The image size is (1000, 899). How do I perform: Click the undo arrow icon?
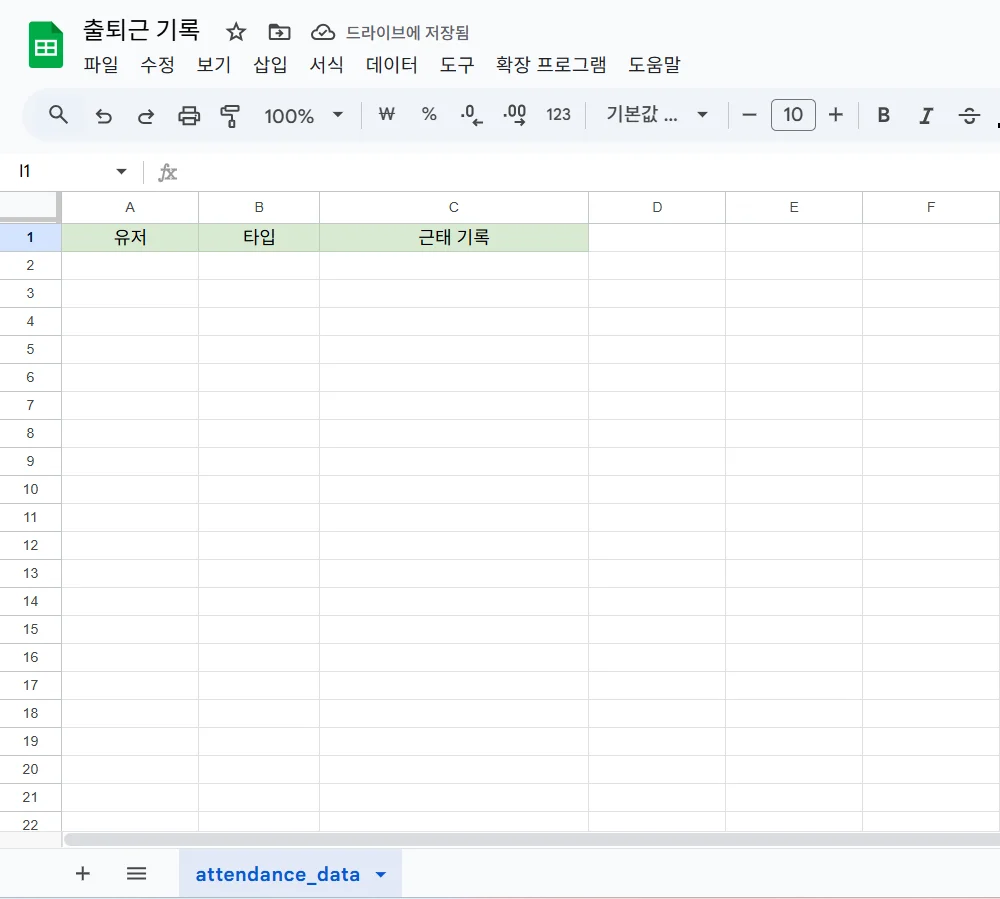point(103,116)
